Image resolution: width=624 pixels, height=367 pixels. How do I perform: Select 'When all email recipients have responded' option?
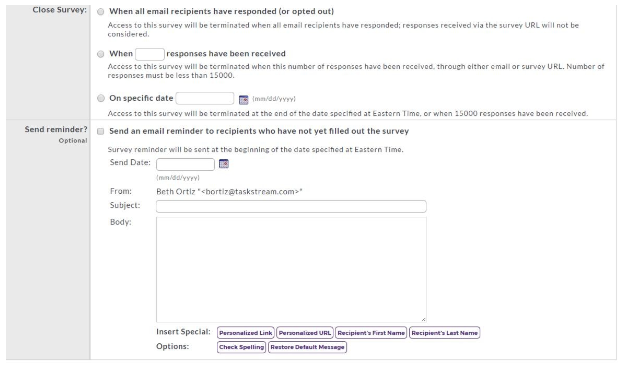point(101,12)
